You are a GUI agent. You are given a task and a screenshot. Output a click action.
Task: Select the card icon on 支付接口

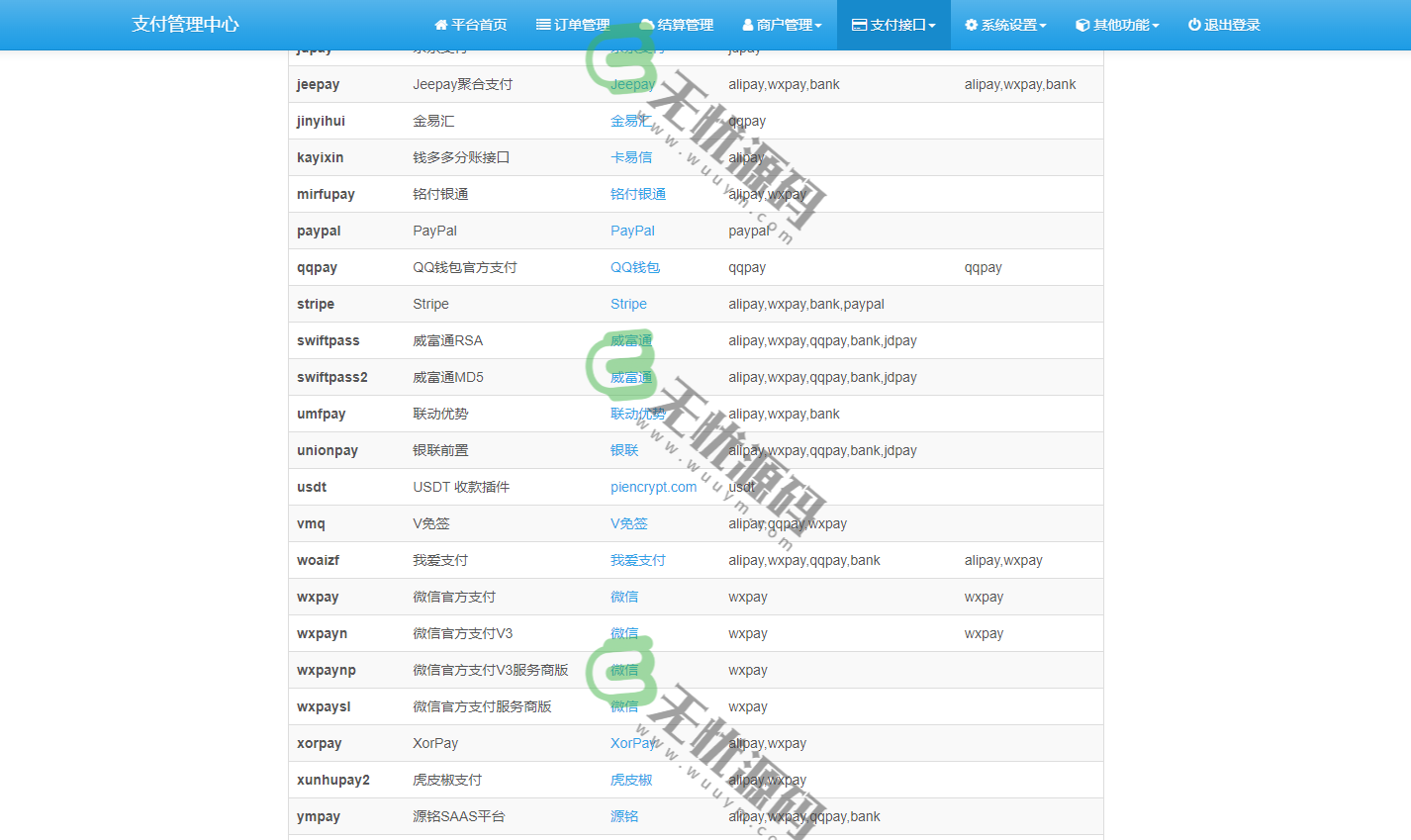click(858, 25)
